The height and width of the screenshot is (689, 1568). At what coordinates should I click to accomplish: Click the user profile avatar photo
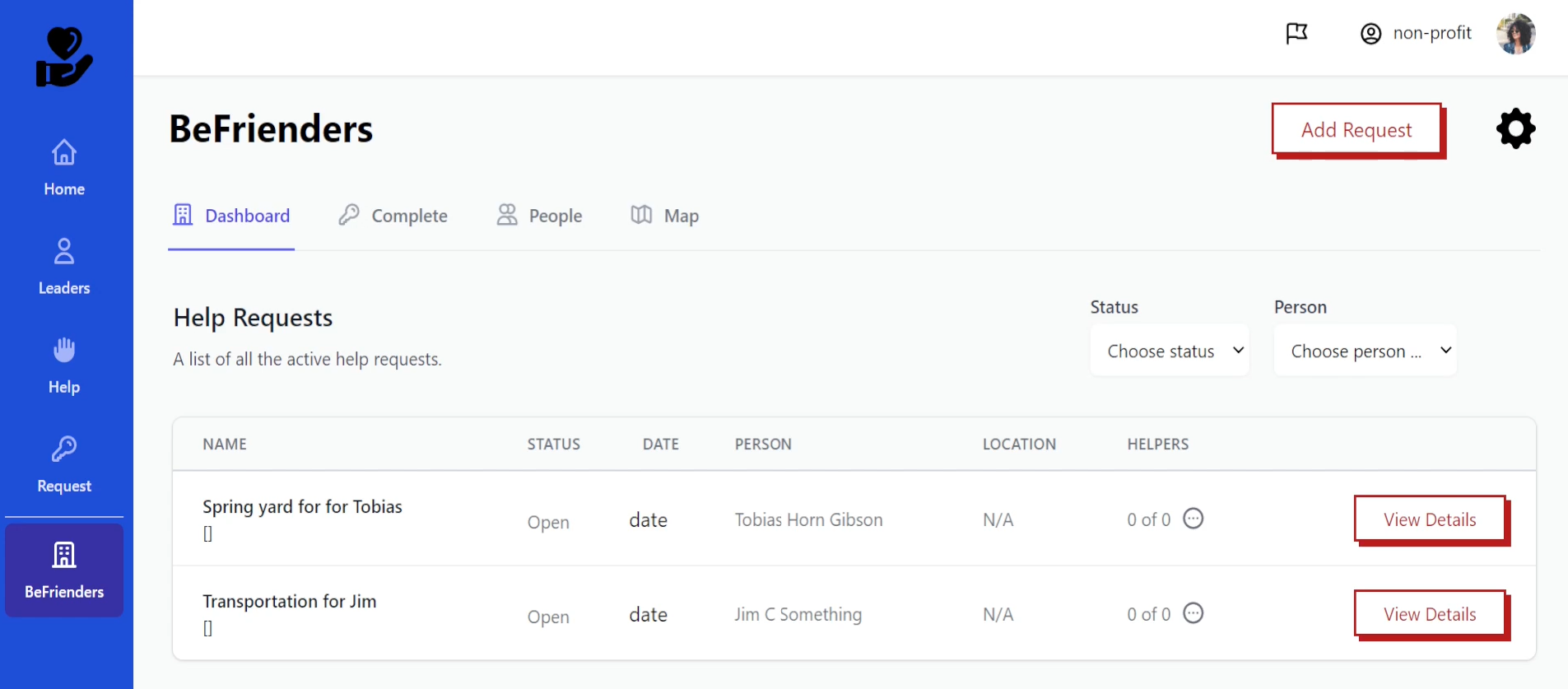pos(1515,34)
